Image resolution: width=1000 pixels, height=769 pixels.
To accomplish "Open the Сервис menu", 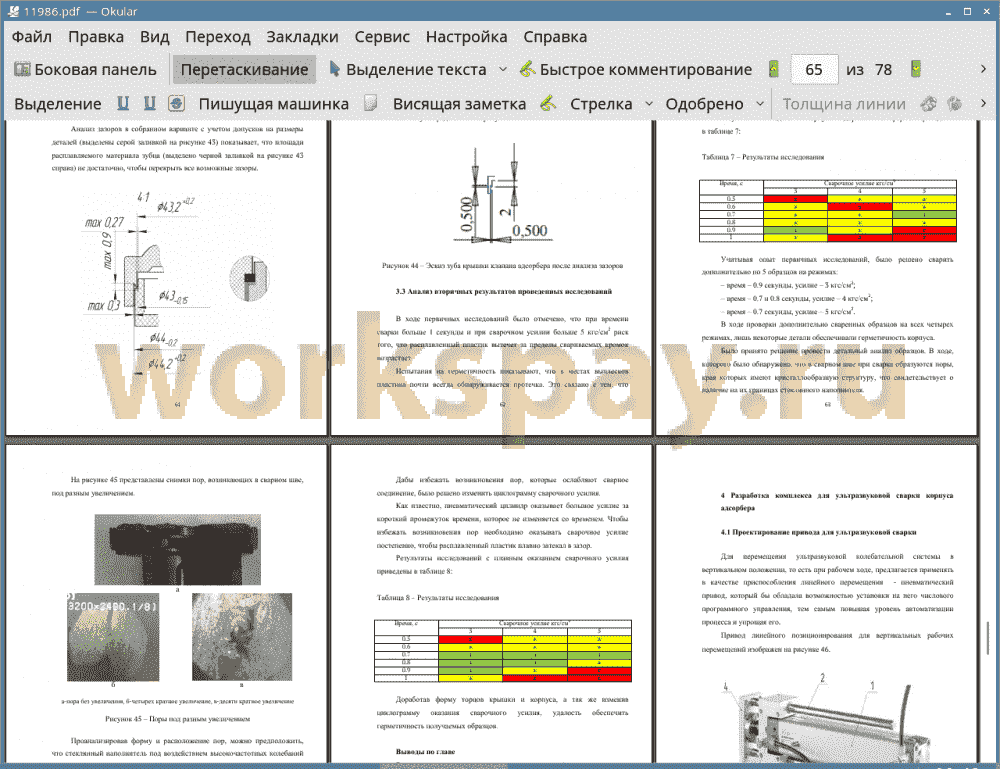I will tap(382, 37).
